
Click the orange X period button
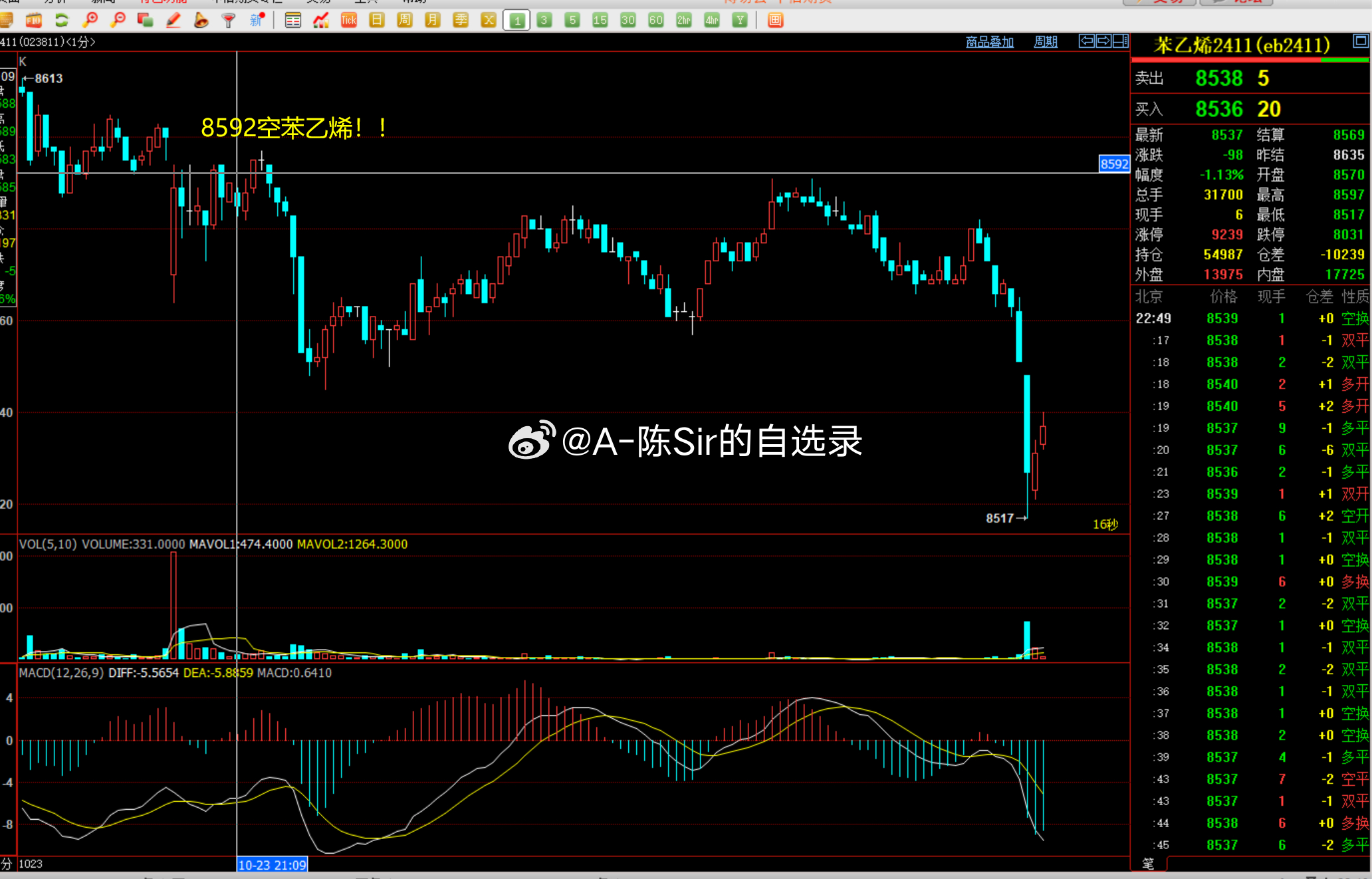tap(489, 20)
